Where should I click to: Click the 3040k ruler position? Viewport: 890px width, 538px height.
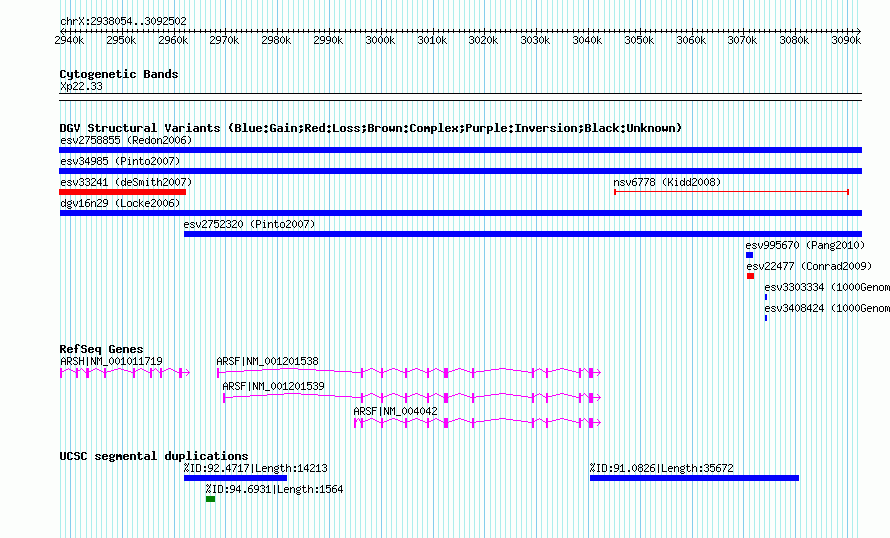587,40
